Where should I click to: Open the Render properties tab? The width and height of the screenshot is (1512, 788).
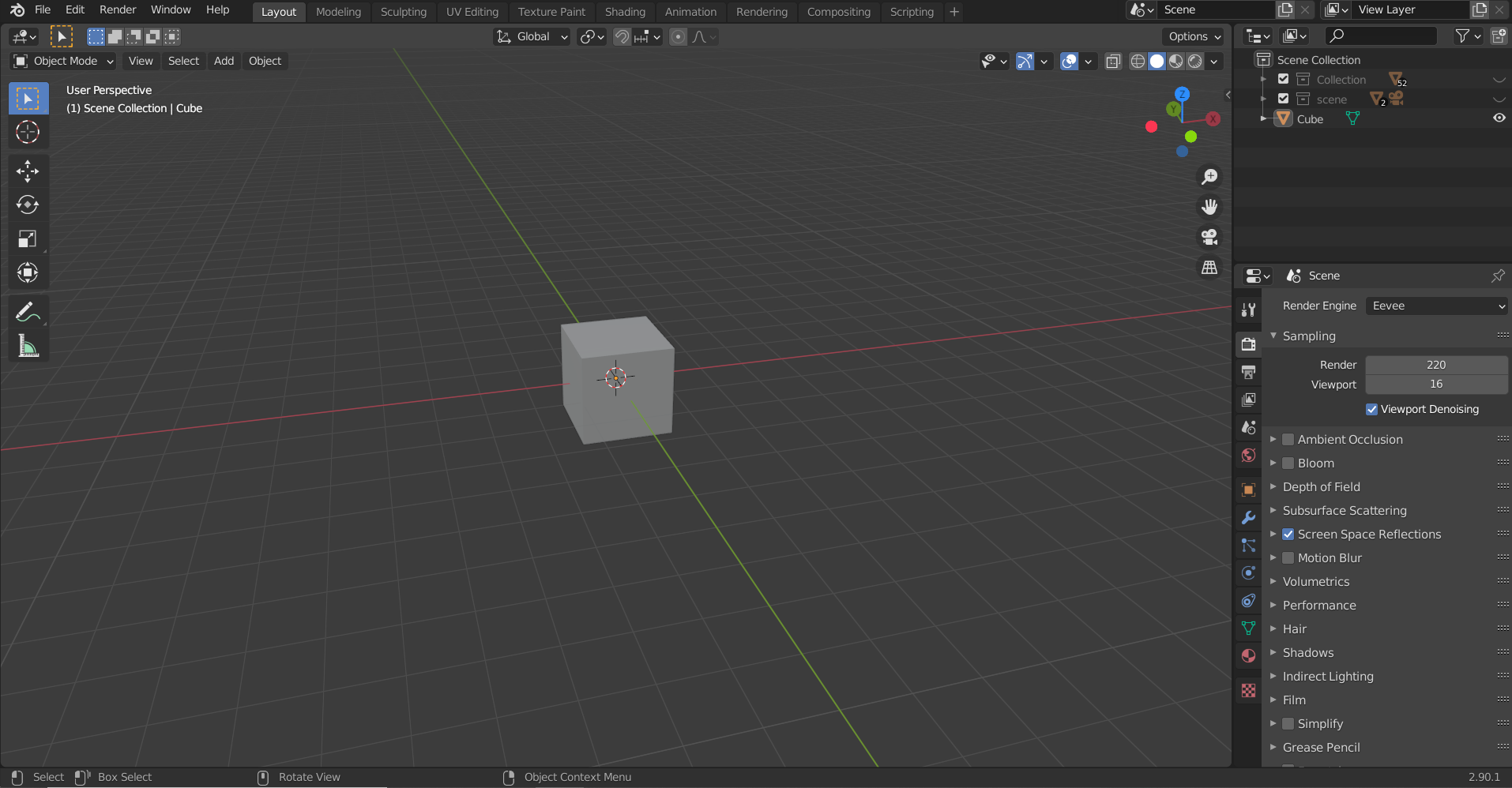point(1248,344)
